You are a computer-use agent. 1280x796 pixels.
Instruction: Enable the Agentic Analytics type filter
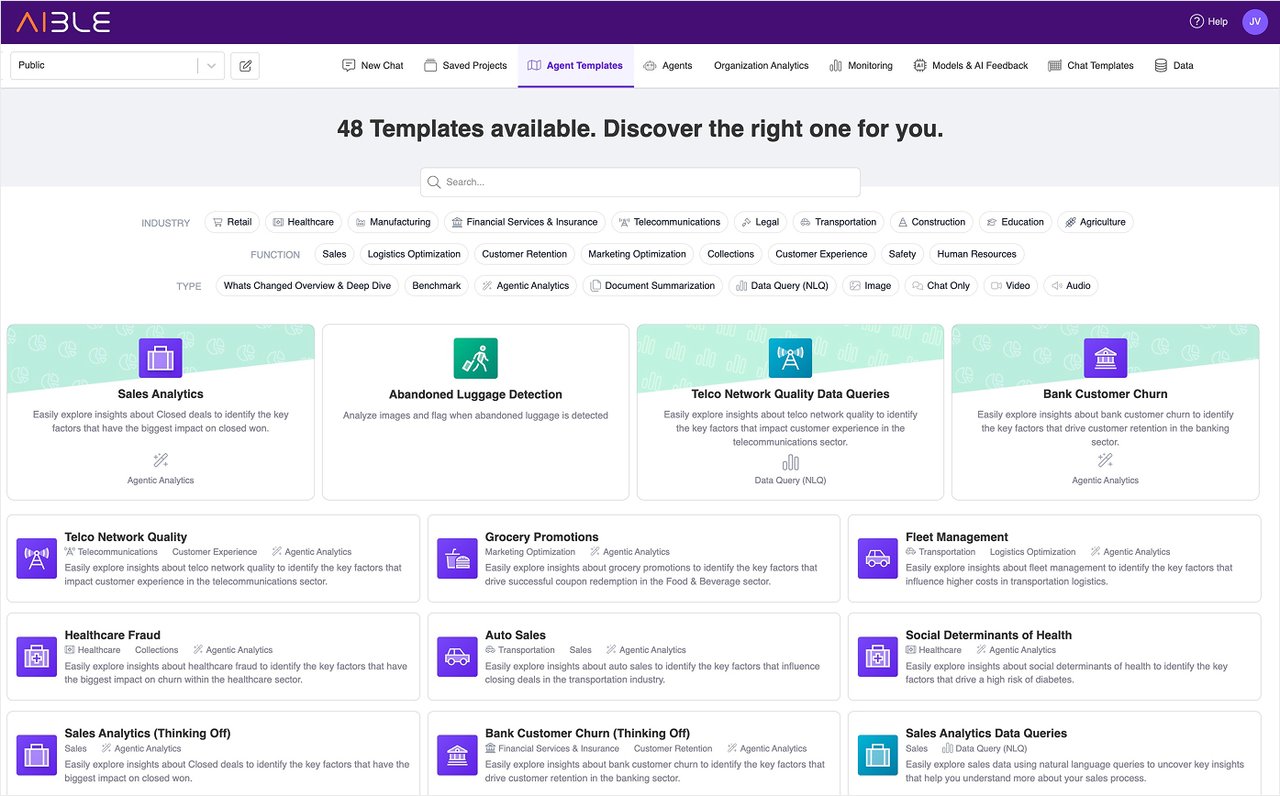click(525, 286)
